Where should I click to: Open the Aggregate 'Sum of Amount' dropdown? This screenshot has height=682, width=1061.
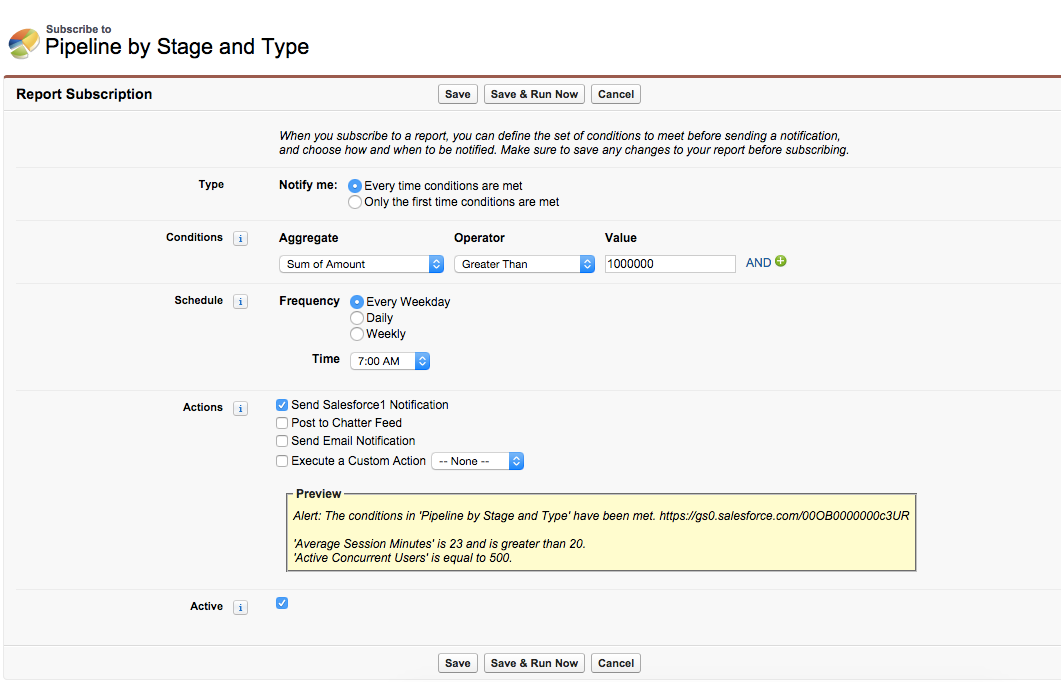tap(361, 264)
